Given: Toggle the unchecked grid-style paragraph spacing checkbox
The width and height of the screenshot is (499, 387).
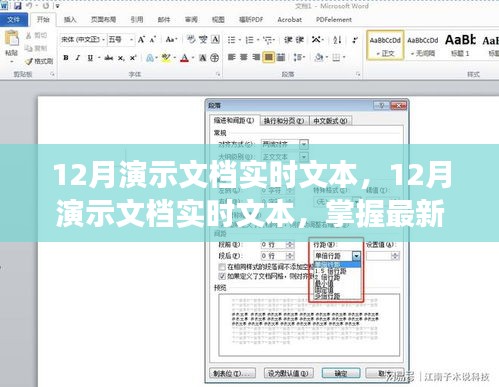Looking at the screenshot, I should click(222, 267).
